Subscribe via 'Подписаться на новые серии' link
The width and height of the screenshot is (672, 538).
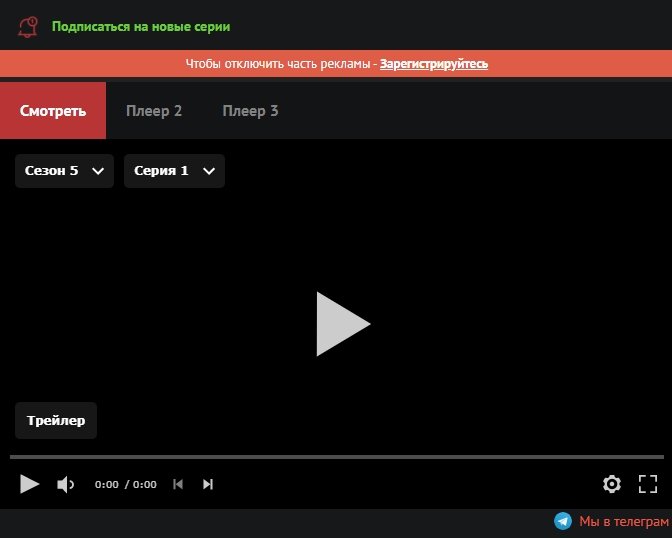[141, 27]
